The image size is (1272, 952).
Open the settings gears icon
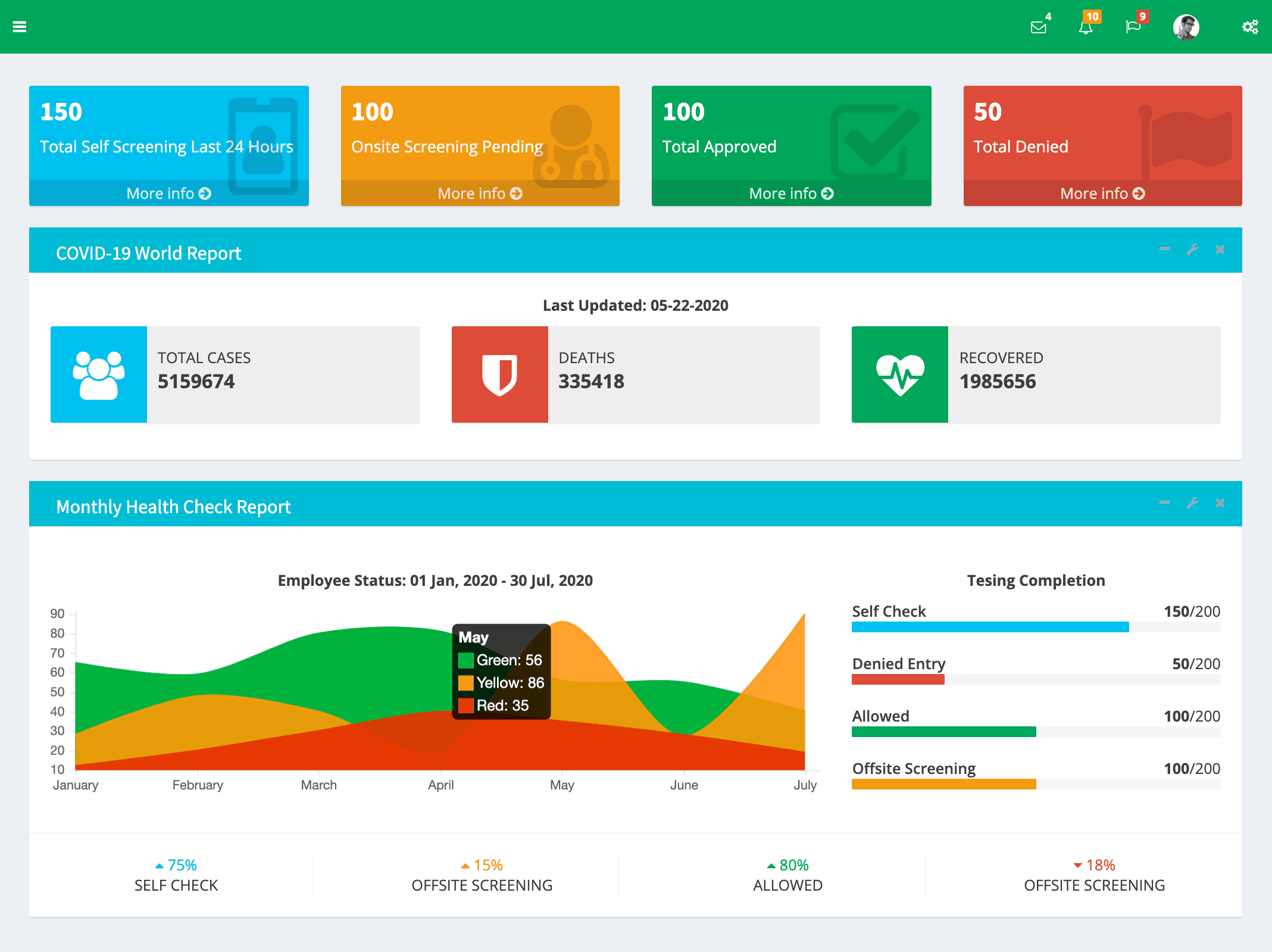tap(1250, 27)
